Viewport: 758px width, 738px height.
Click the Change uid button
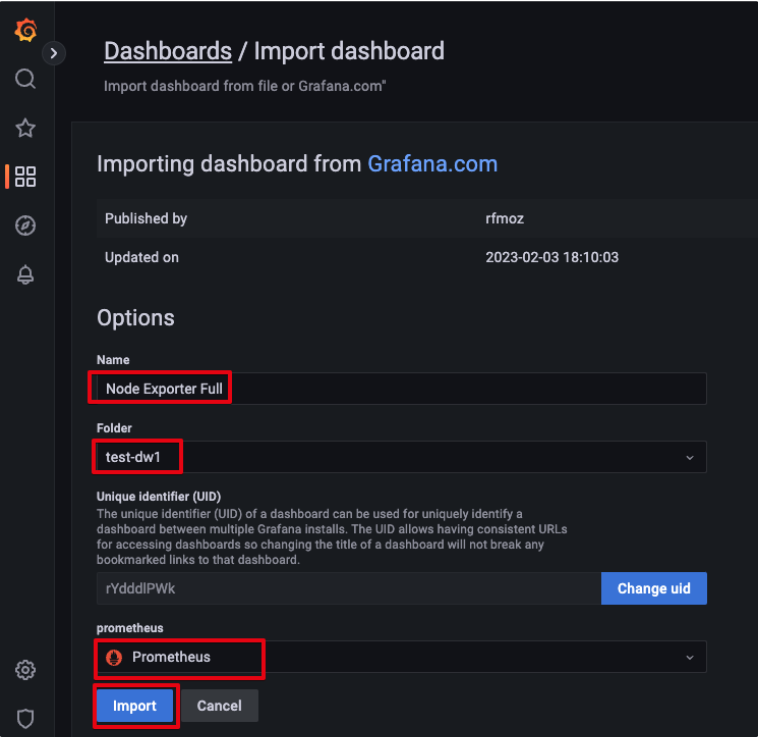[654, 589]
